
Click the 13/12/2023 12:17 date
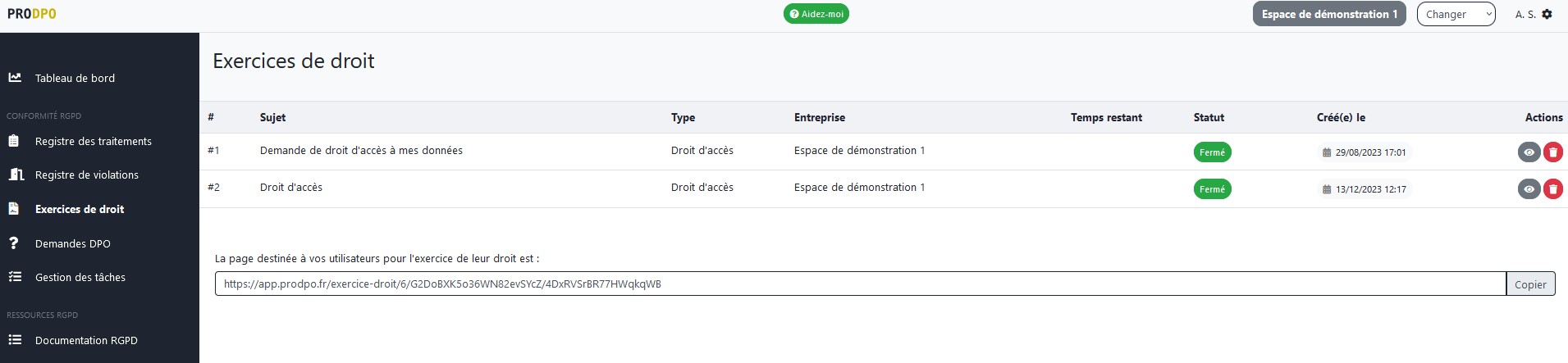1370,189
